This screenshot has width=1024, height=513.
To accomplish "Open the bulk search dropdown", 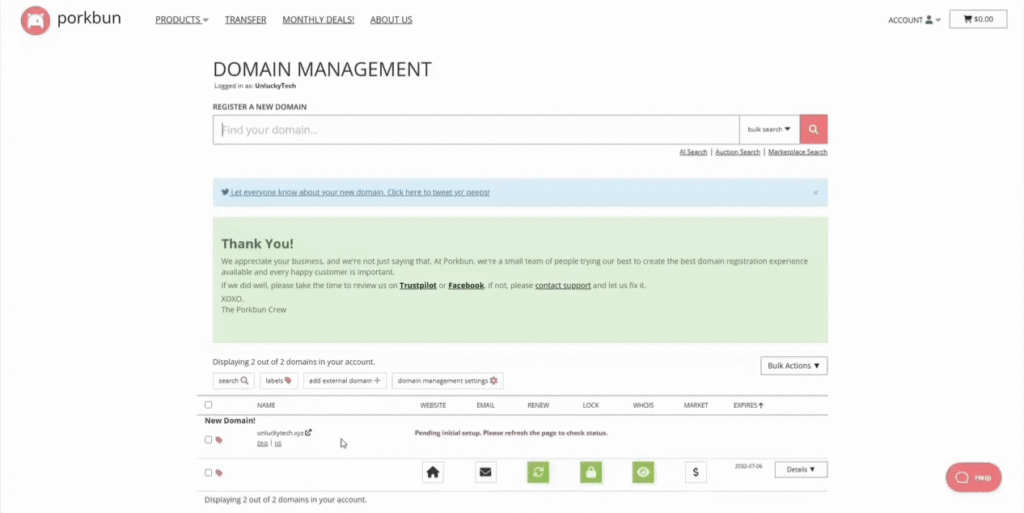I will click(769, 129).
